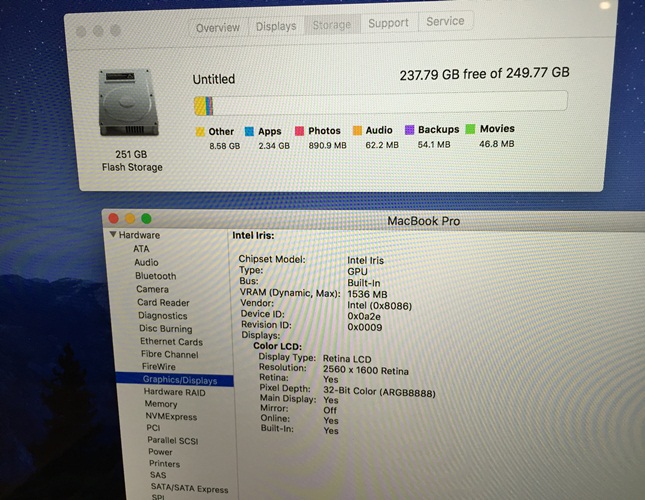This screenshot has height=500, width=645.
Task: Select ATA in the hardware list
Action: (x=141, y=249)
